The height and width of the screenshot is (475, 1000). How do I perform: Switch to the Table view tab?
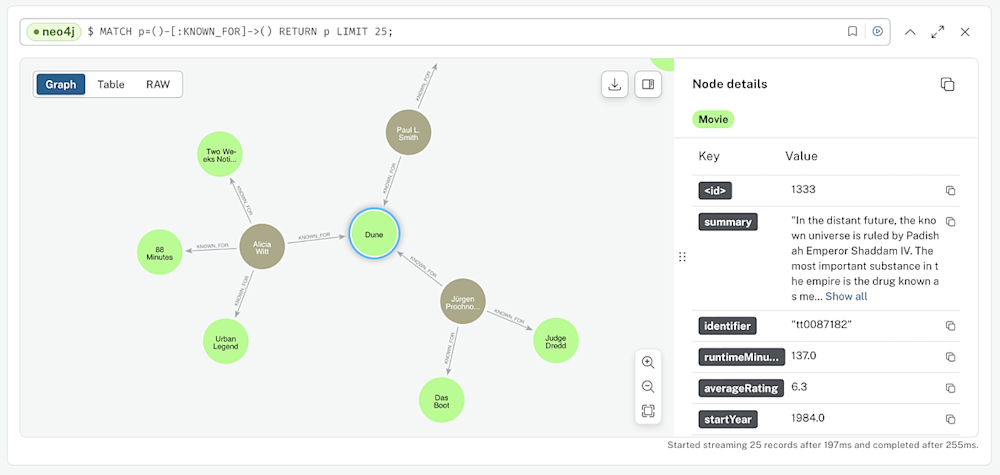pos(110,84)
